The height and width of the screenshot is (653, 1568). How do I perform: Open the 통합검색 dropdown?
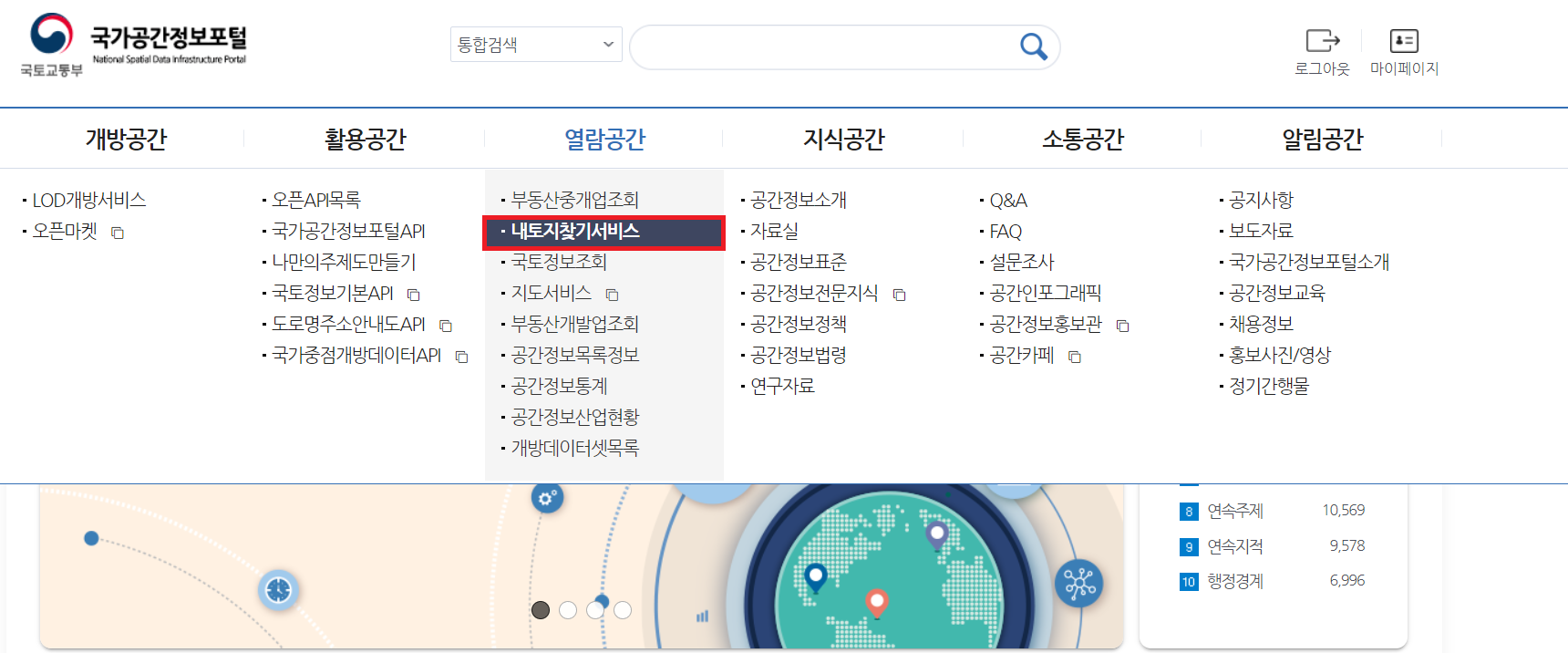(x=536, y=45)
